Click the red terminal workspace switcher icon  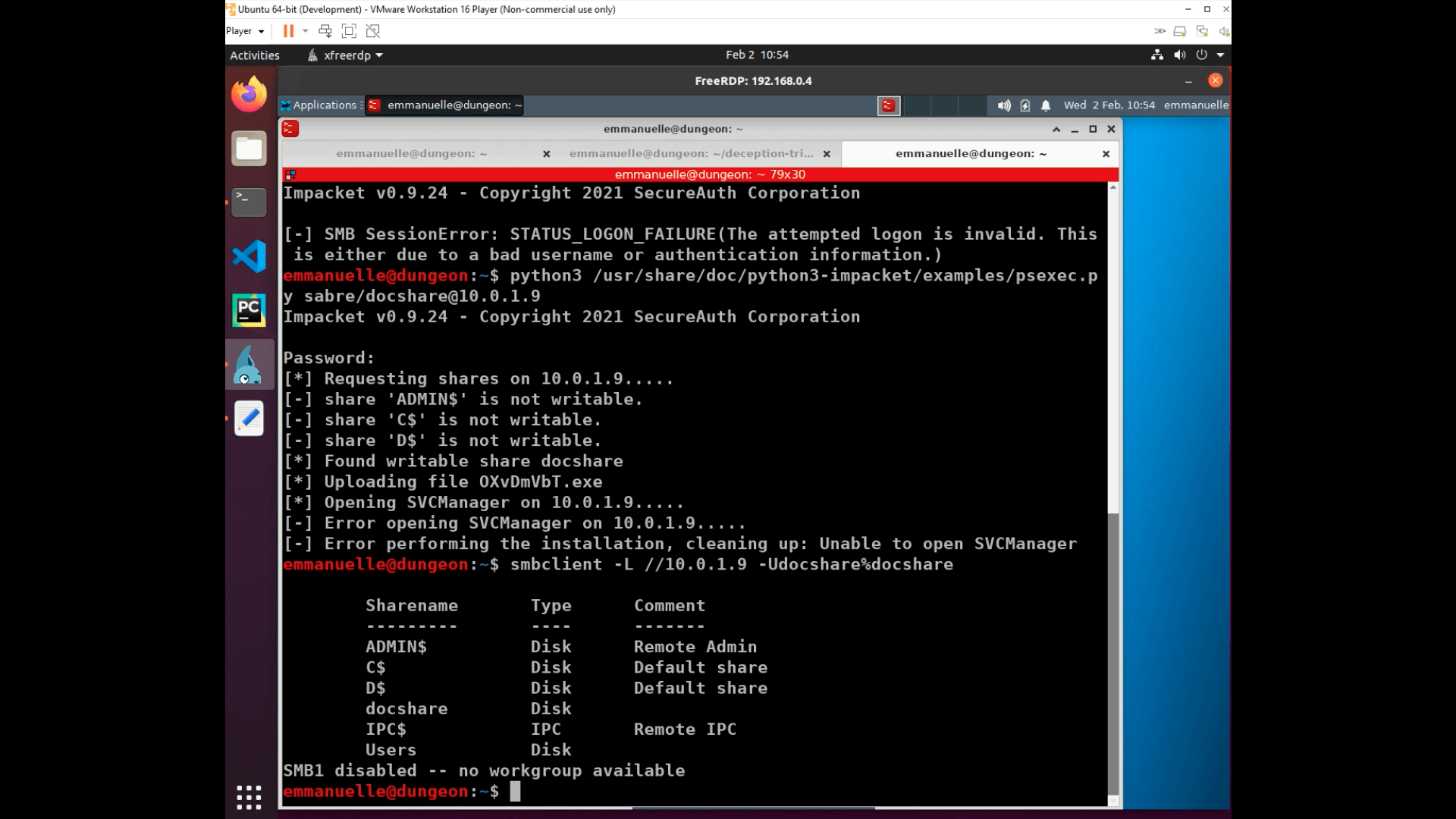pyautogui.click(x=889, y=105)
